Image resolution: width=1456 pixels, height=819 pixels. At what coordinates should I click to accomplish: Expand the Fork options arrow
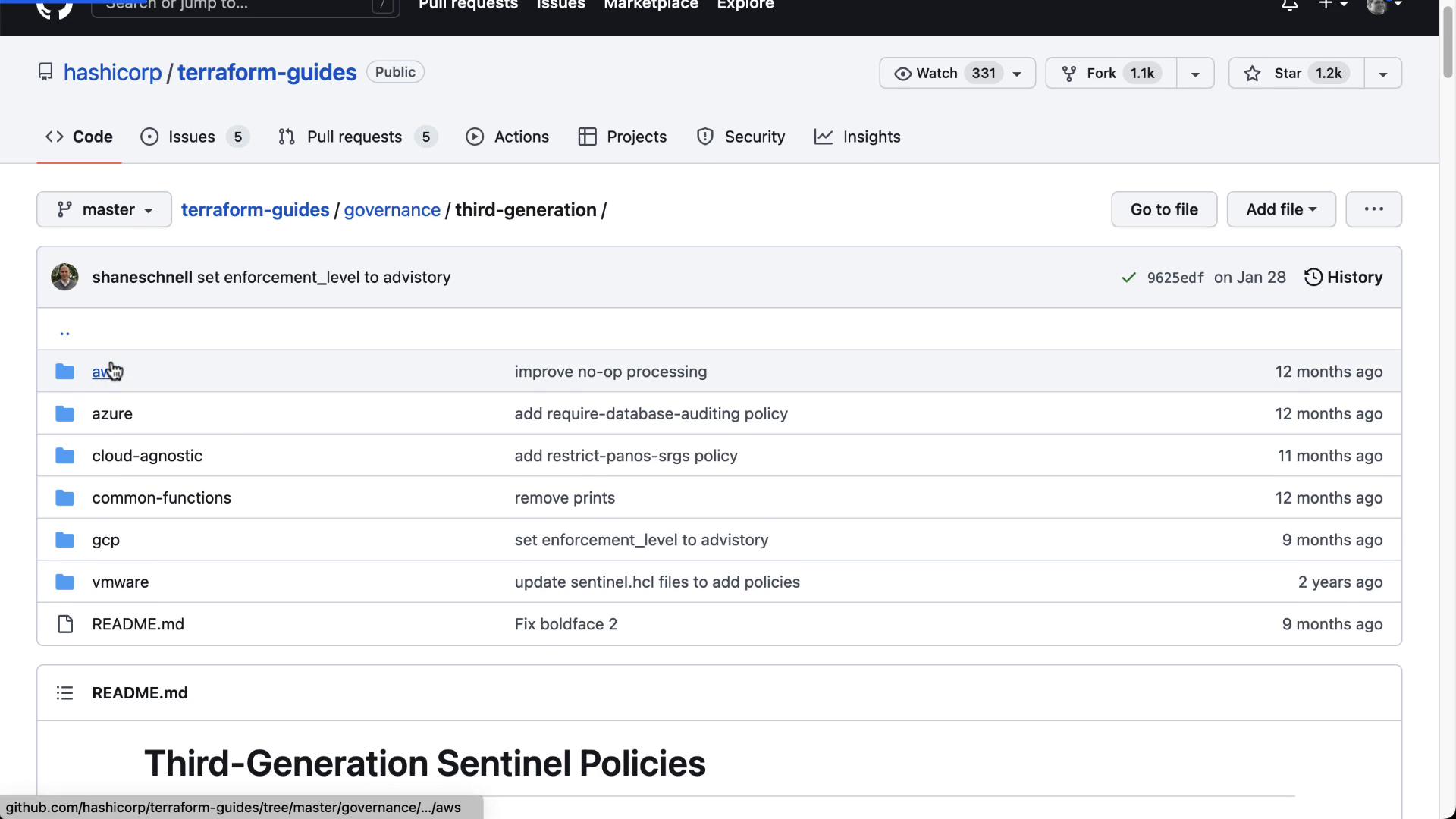point(1195,74)
